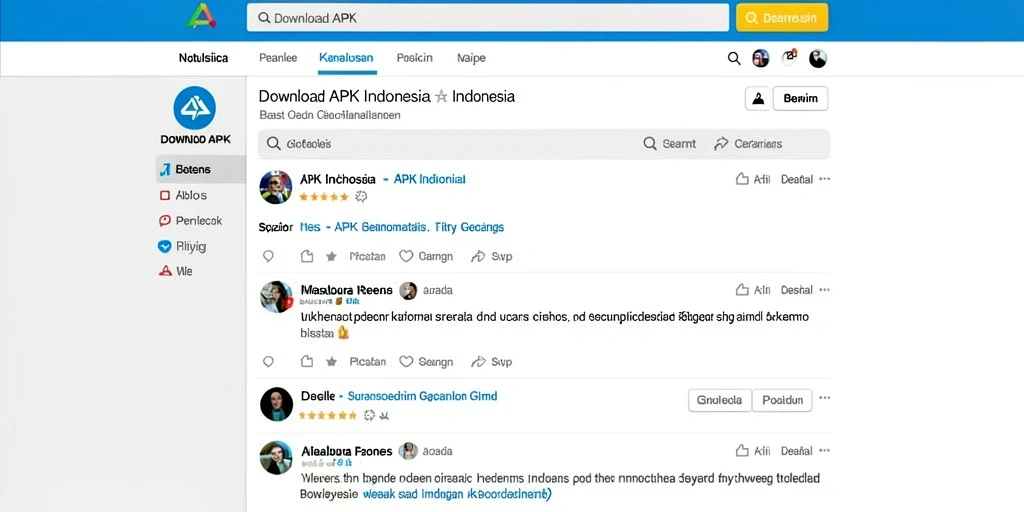The height and width of the screenshot is (512, 1024).
Task: Click thumbs-up icon under Maslaora Reens post
Action: click(x=307, y=362)
